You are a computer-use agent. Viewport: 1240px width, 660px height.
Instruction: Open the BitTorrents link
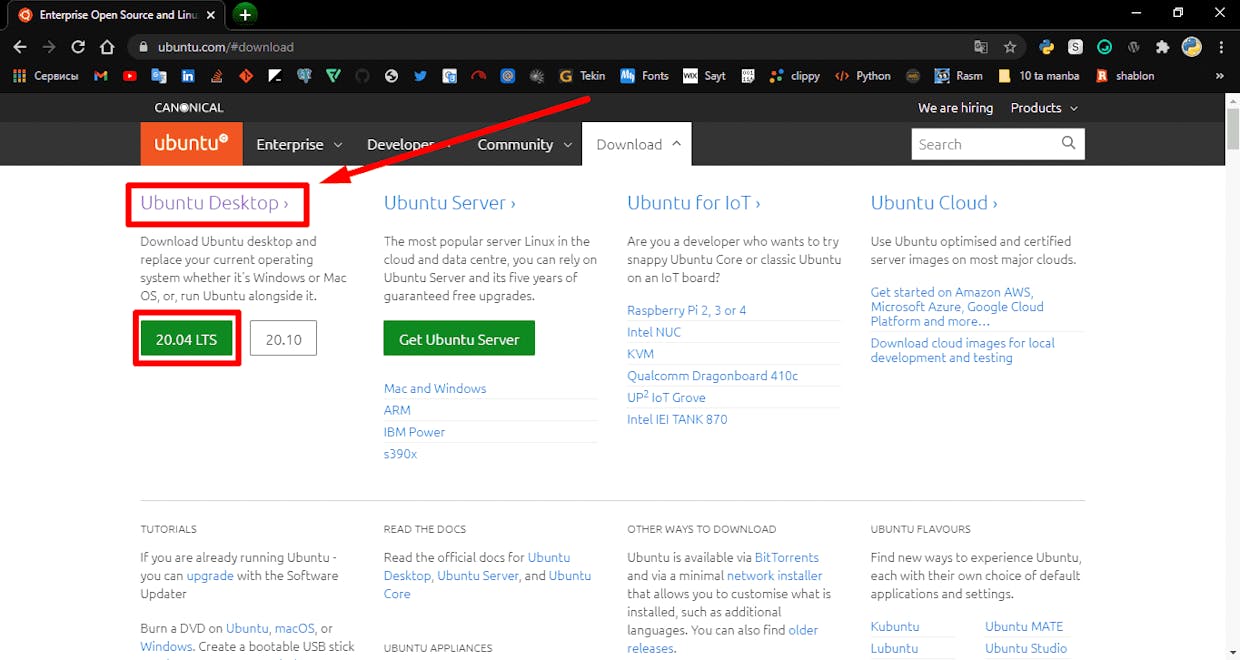[x=787, y=557]
